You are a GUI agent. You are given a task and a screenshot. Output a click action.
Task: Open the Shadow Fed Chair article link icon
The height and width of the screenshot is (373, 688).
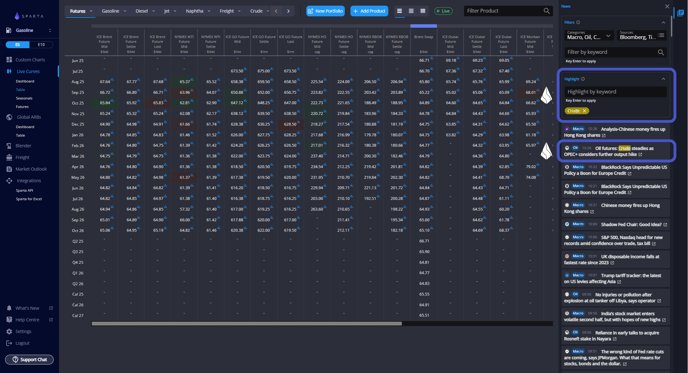pos(665,225)
